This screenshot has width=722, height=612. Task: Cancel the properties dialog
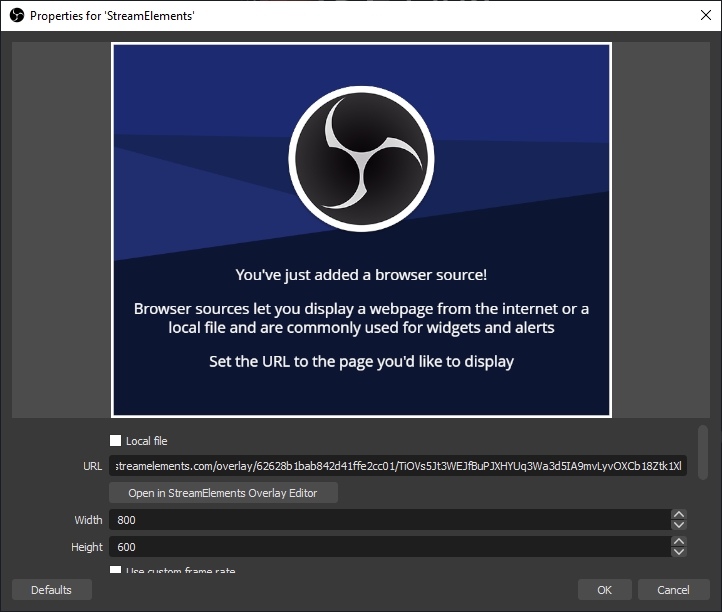[673, 590]
